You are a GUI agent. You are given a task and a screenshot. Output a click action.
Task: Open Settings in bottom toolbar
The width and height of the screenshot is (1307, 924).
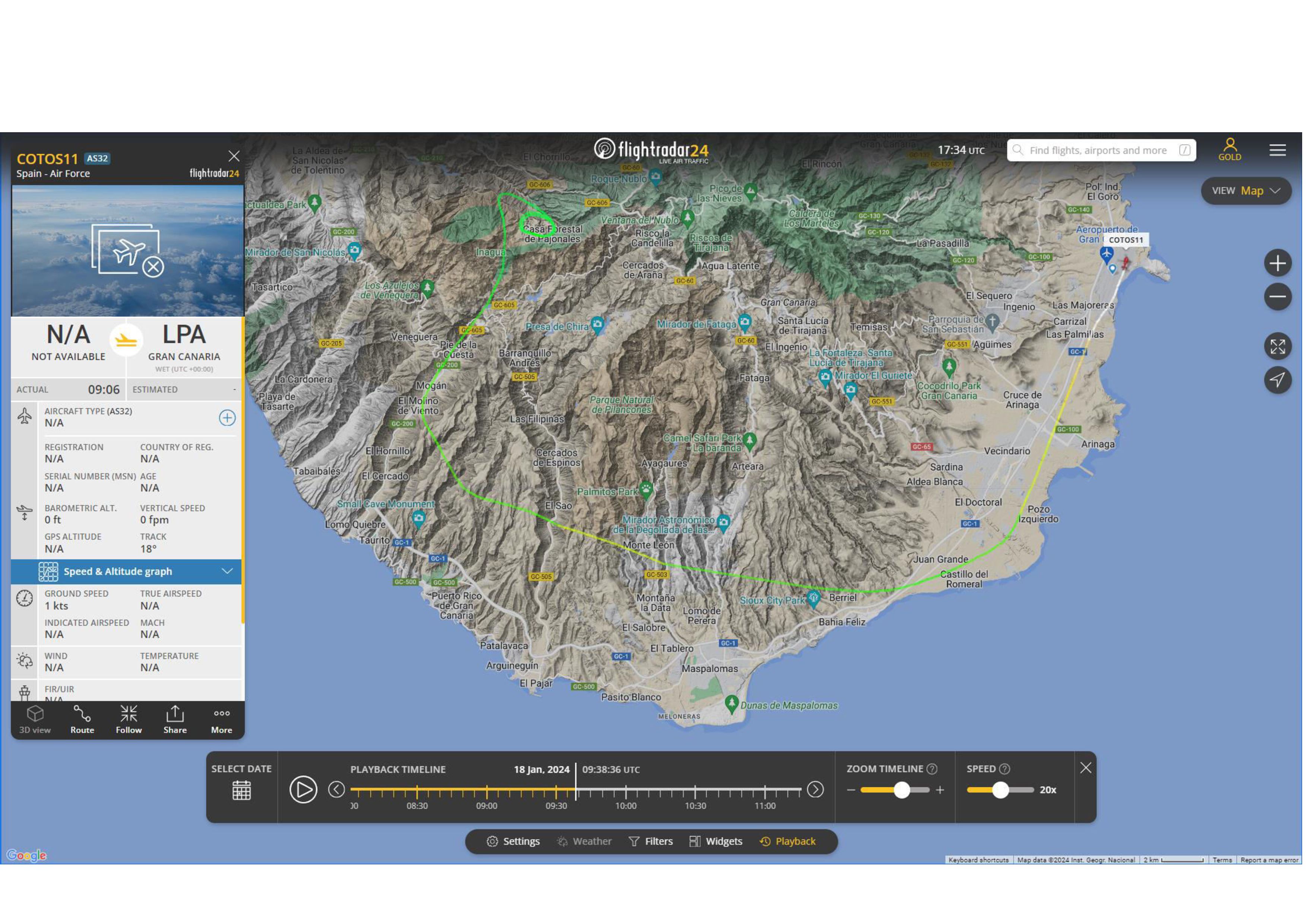[x=513, y=841]
